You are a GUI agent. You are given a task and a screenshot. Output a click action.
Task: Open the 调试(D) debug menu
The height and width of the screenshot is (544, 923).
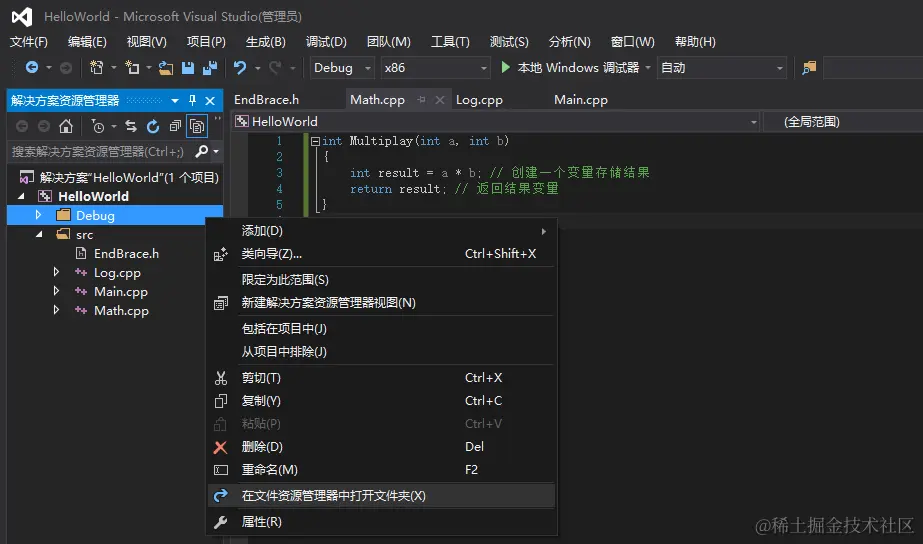coord(326,42)
